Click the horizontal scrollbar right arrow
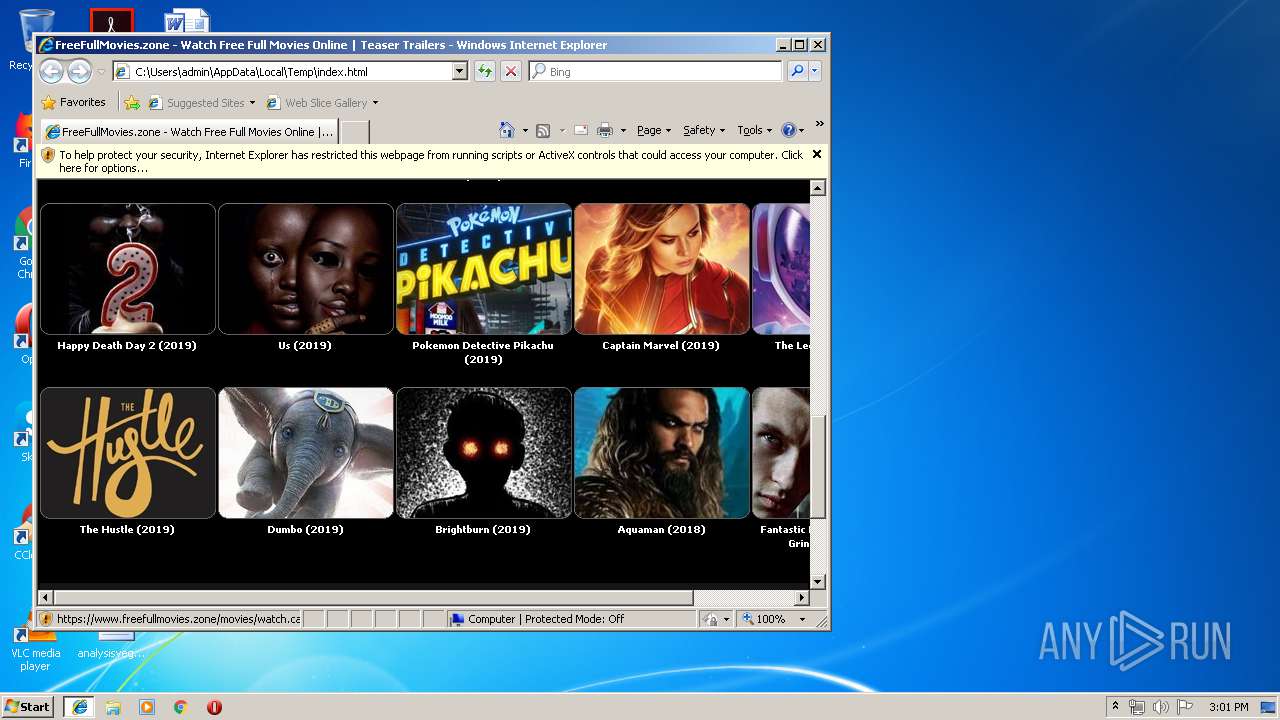 [801, 597]
